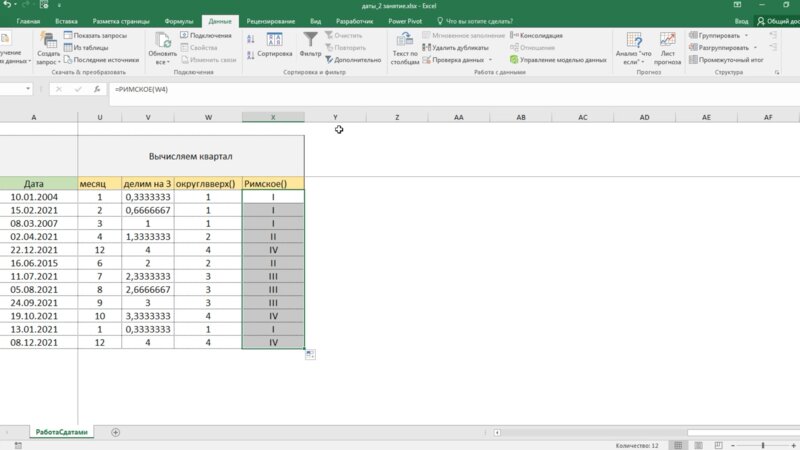Sort ascending with the A-to-Z icon
The image size is (800, 450).
(x=251, y=39)
